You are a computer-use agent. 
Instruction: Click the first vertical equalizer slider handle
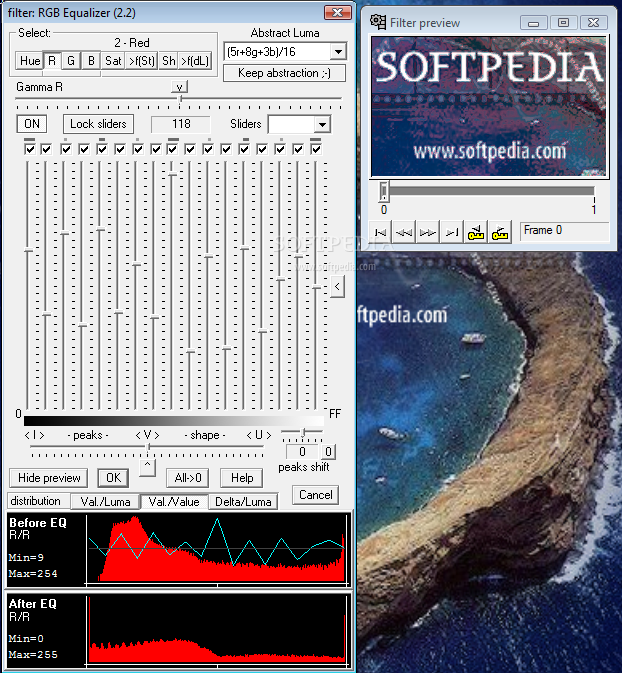29,250
